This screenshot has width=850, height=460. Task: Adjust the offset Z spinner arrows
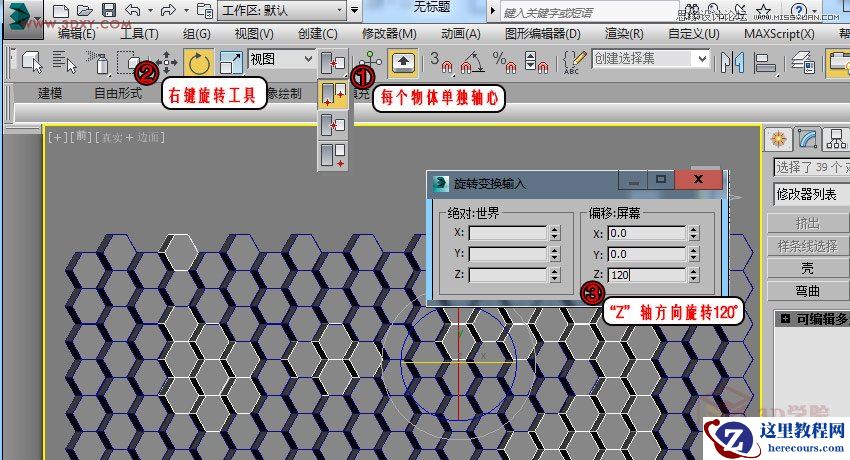pos(694,275)
